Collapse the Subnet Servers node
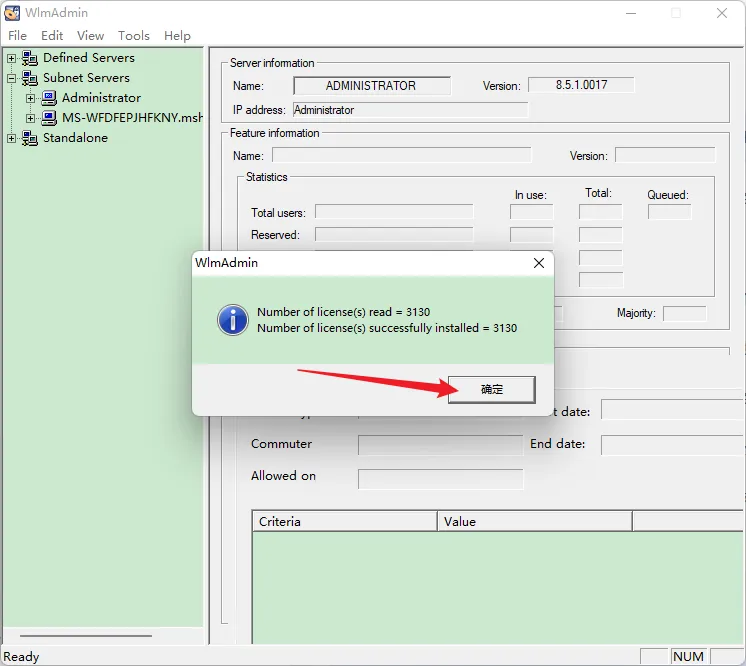This screenshot has height=666, width=746. click(x=11, y=78)
